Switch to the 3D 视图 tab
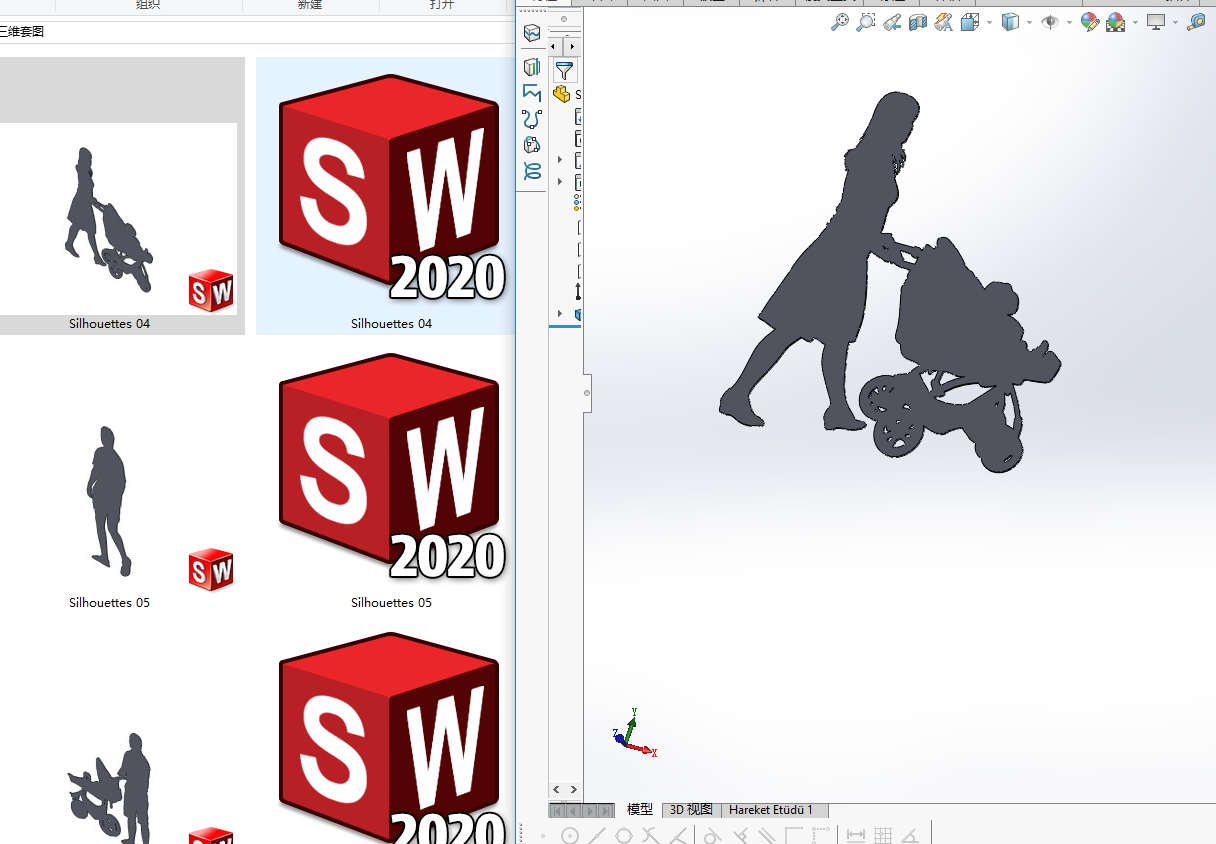Screen dimensions: 1216x844 pyautogui.click(x=690, y=809)
